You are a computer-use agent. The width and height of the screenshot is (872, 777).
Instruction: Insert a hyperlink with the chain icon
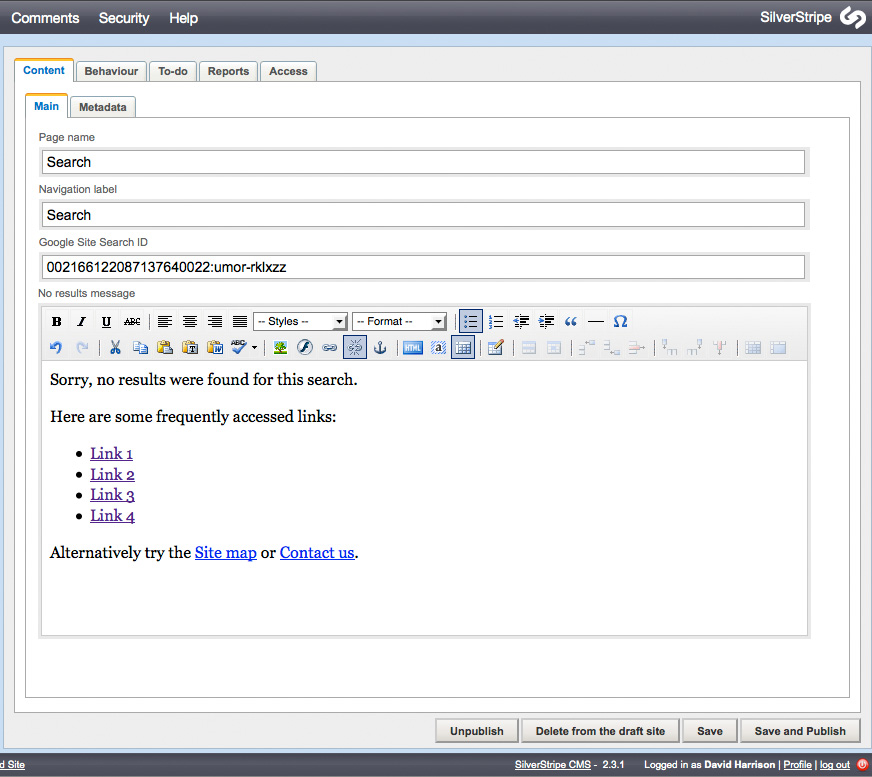tap(330, 348)
